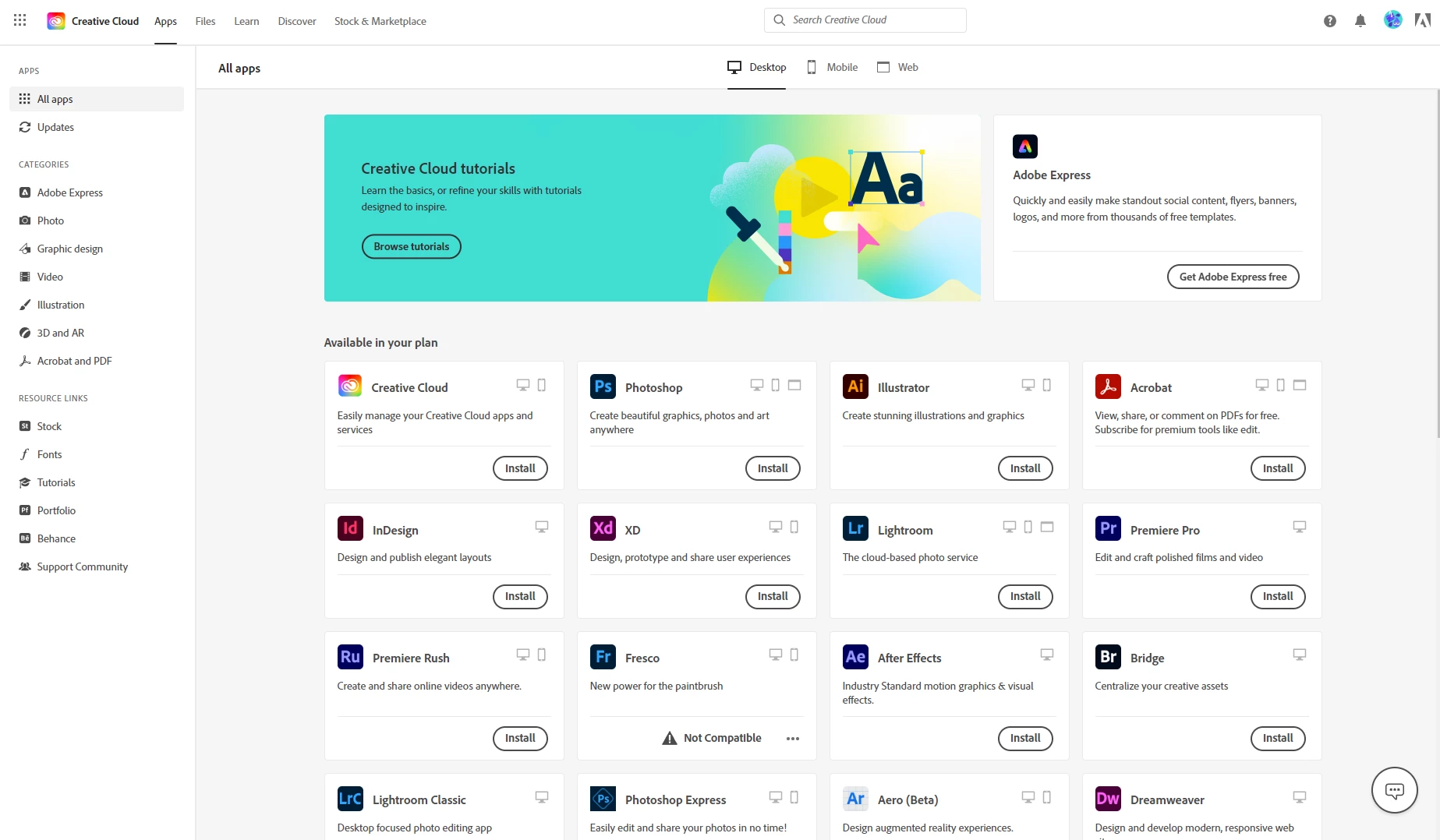
Task: Click the Premiere Pro app icon
Action: click(1109, 528)
